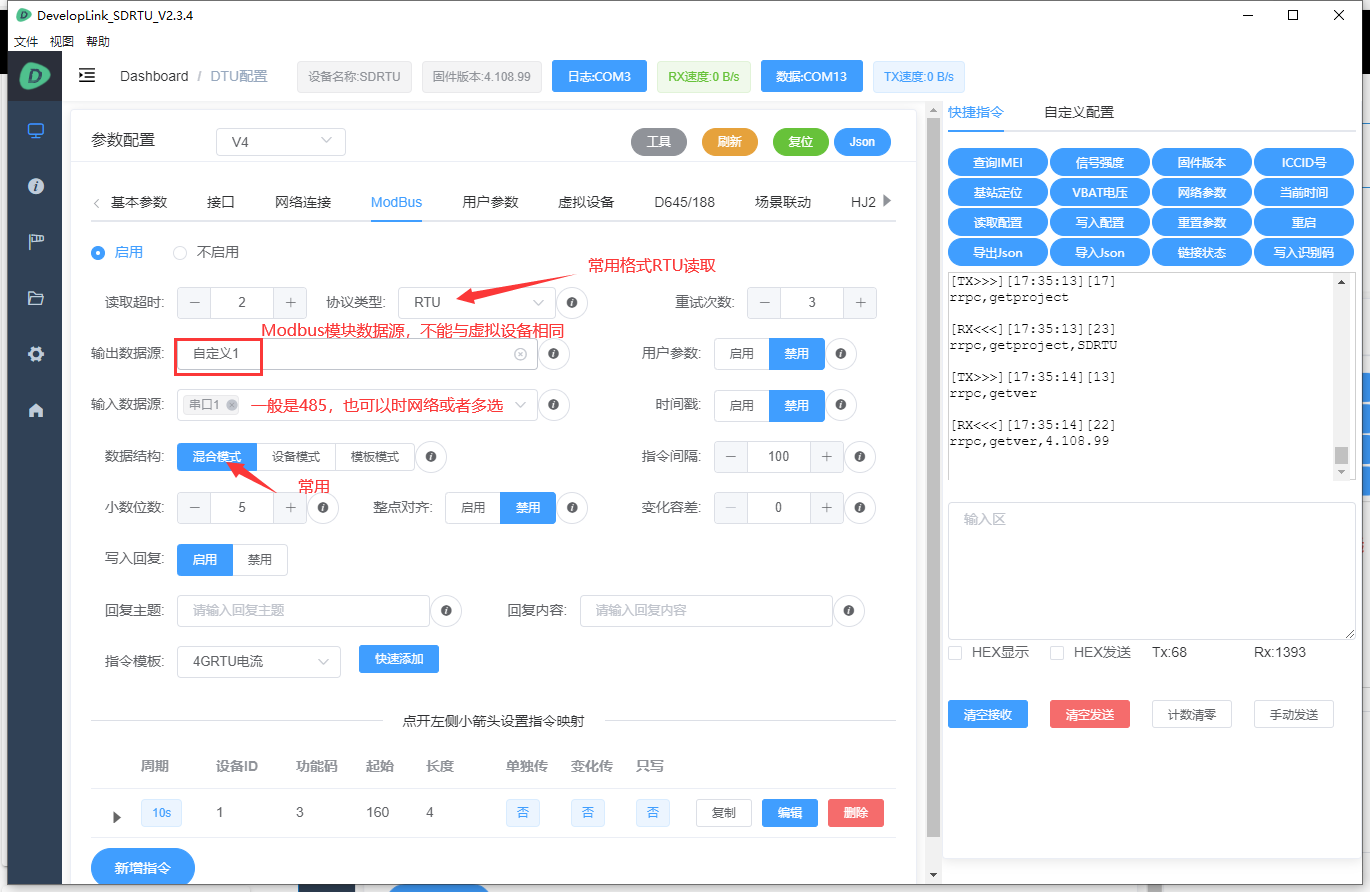
Task: Click info icon next to 小数位数 stepper
Action: point(323,508)
